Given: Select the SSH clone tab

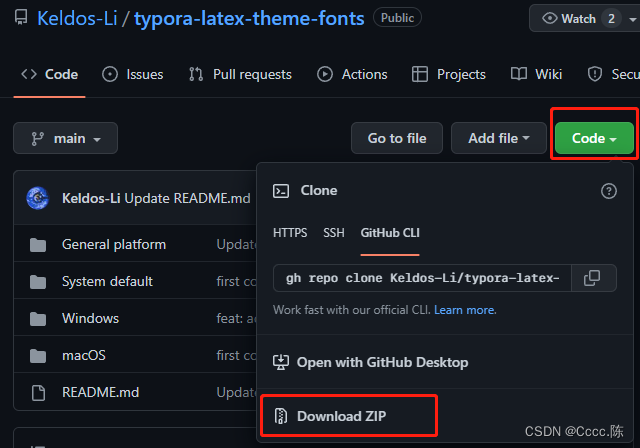Looking at the screenshot, I should (333, 233).
